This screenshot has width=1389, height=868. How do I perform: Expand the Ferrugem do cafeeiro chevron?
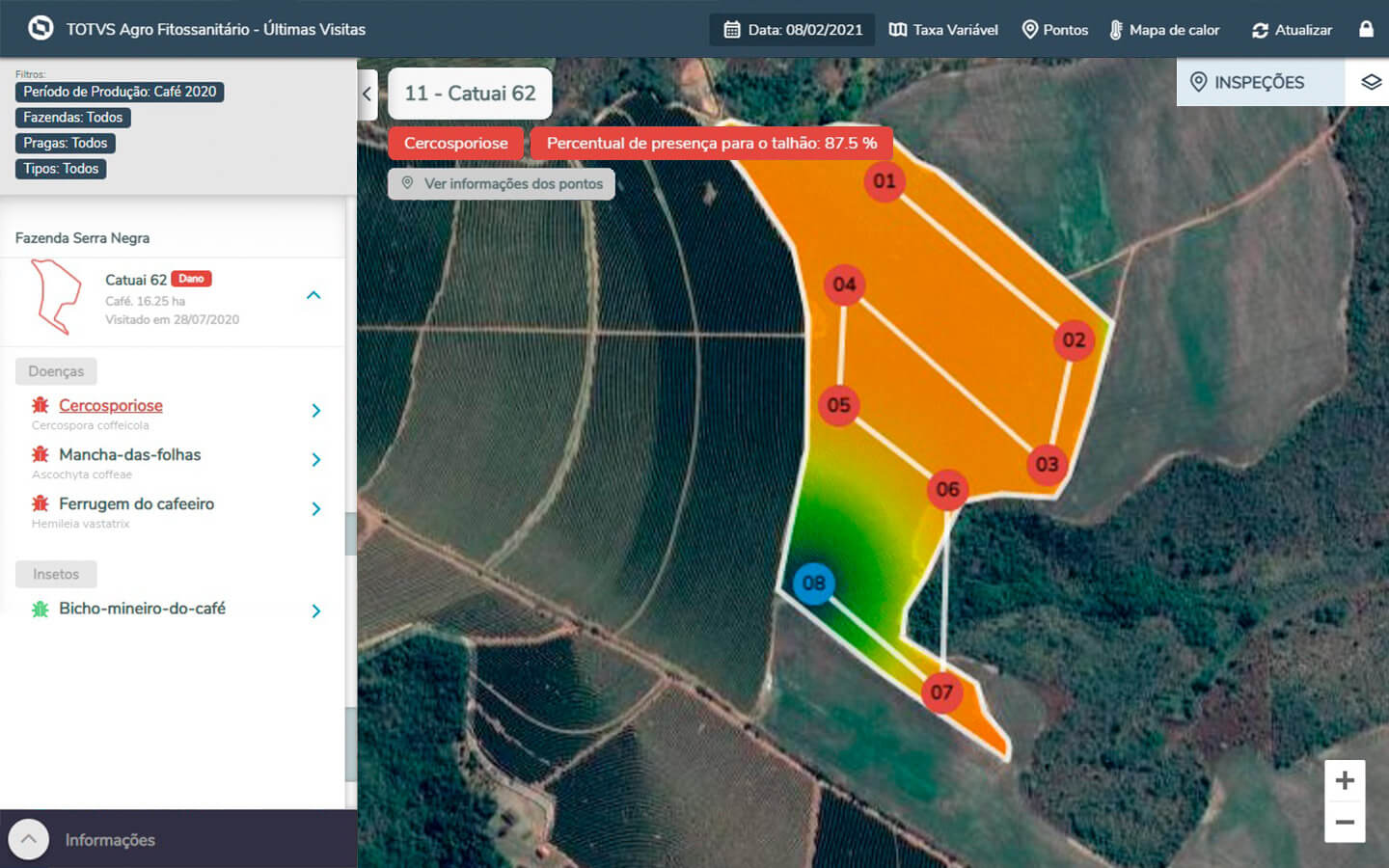coord(316,508)
